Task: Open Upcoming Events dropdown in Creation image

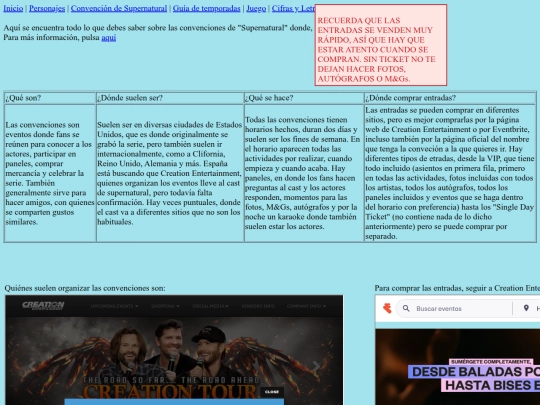Action: [x=114, y=306]
